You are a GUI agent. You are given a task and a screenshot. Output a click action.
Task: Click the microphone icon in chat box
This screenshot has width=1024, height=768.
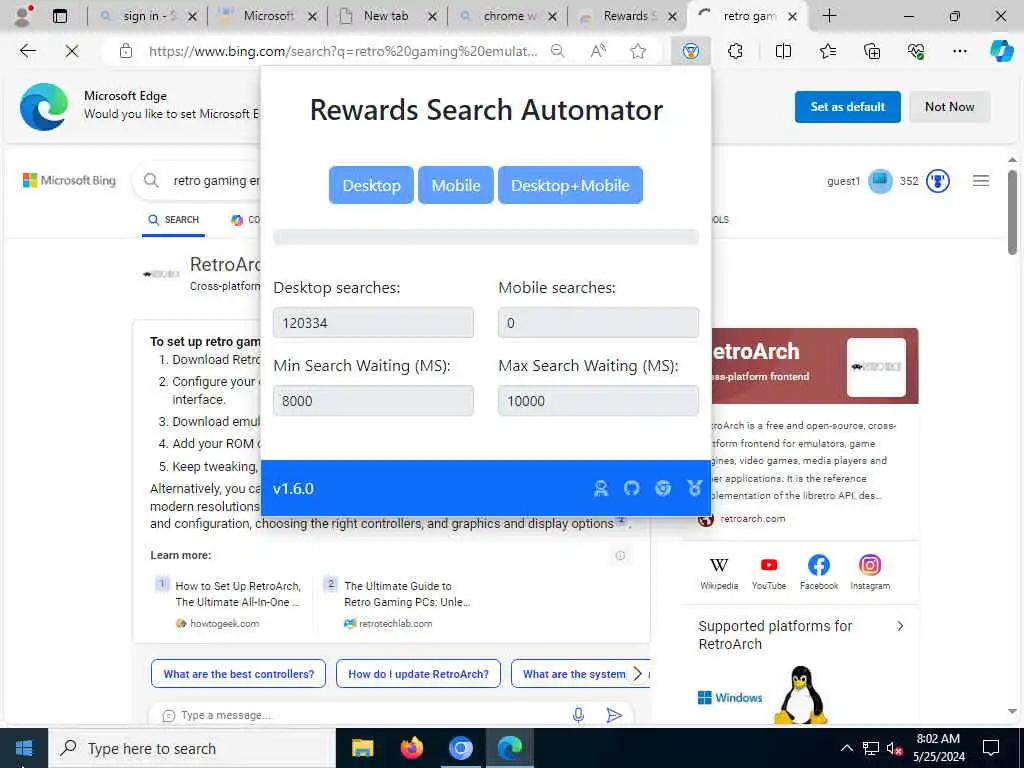pyautogui.click(x=578, y=715)
